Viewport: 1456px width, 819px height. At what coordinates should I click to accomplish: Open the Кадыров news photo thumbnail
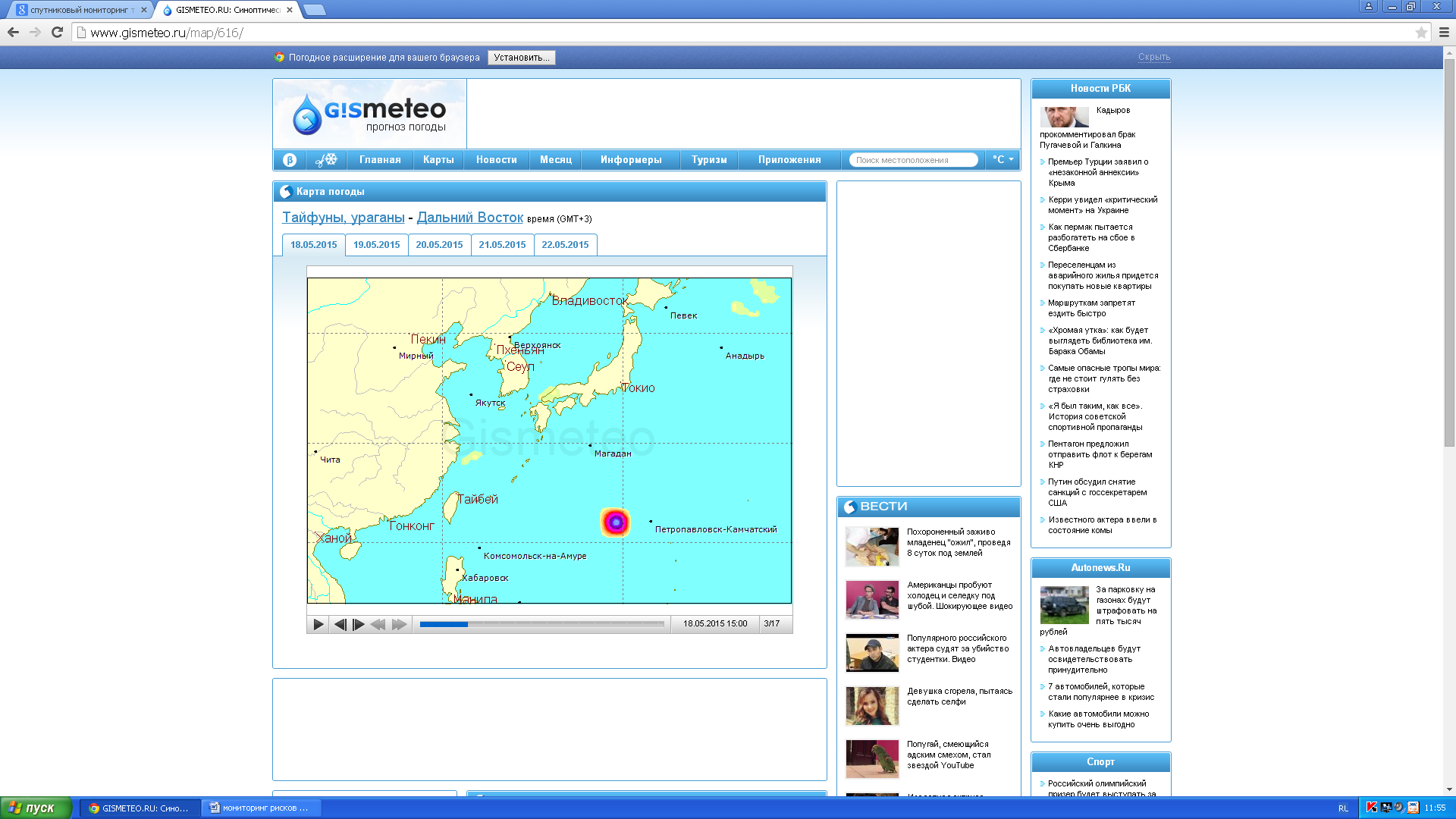(1065, 118)
